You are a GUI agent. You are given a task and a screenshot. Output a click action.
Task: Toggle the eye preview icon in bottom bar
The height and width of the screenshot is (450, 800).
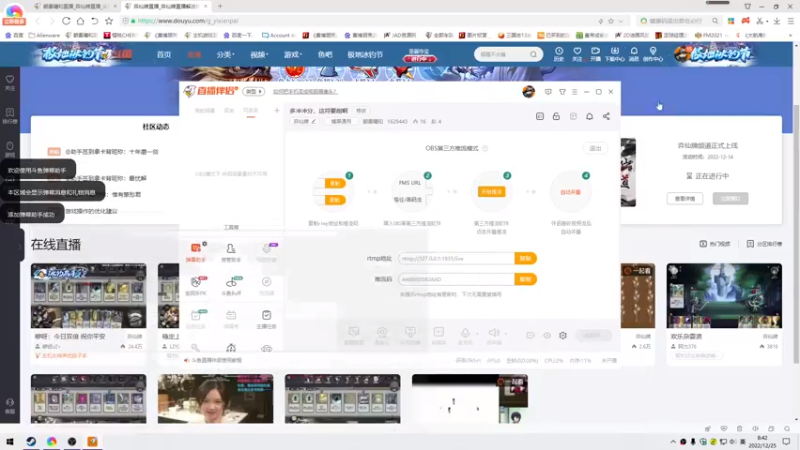pos(546,335)
